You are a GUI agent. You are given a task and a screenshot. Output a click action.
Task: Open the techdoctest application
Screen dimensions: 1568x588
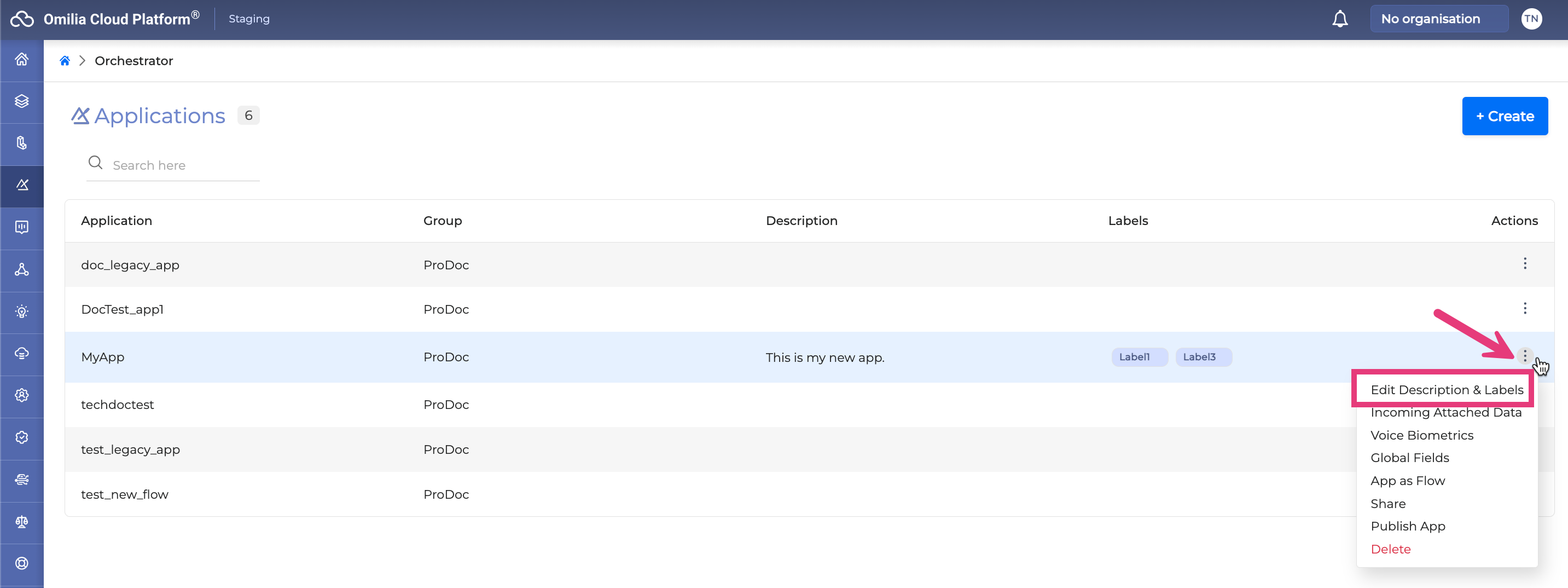(x=118, y=405)
